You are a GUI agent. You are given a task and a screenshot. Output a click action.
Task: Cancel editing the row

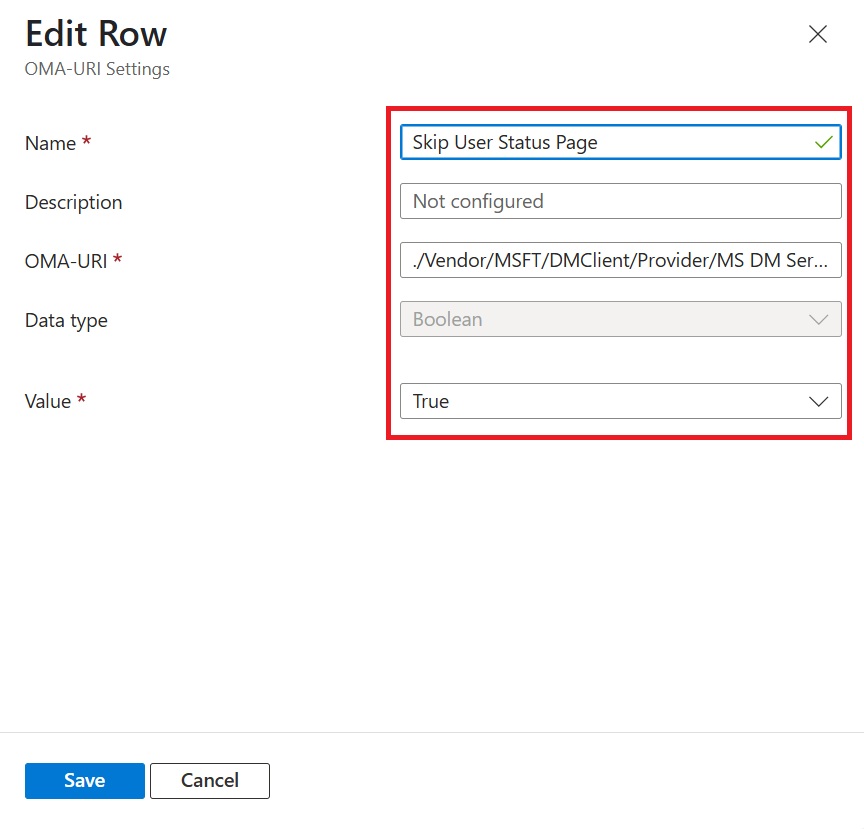point(209,781)
